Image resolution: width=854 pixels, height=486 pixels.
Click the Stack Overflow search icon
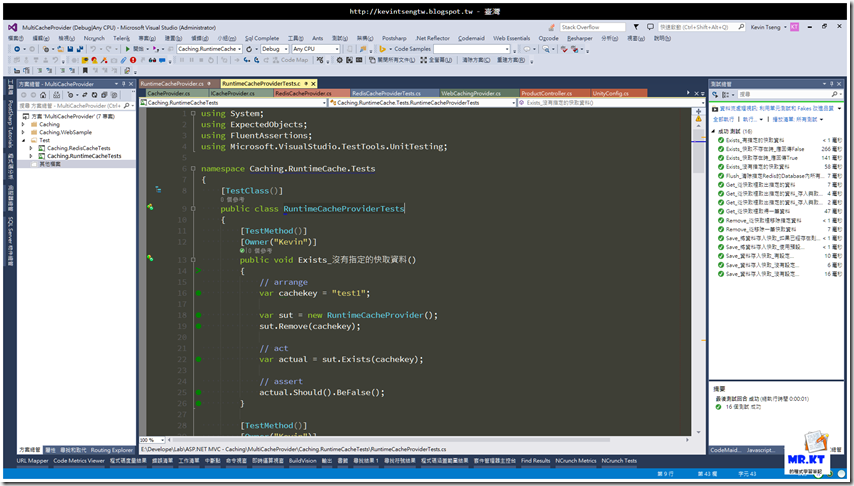[552, 27]
